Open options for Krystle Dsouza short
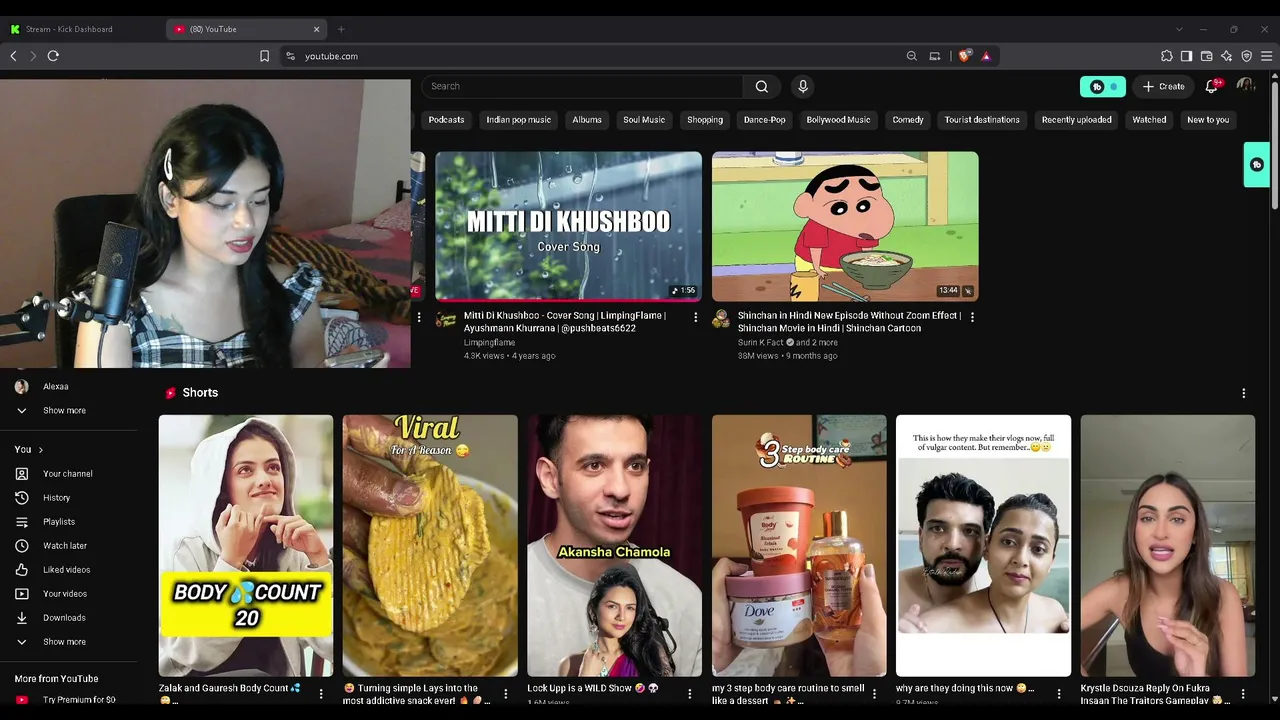Image resolution: width=1280 pixels, height=720 pixels. 1243,693
